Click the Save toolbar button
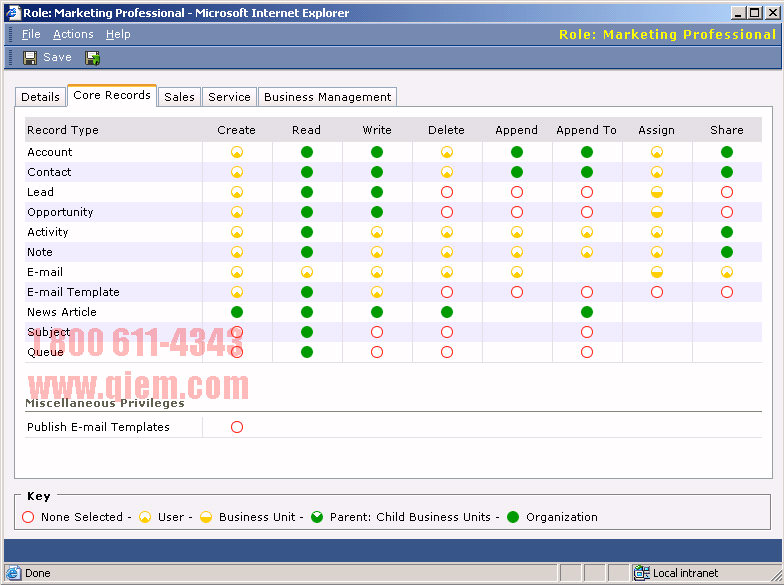784x585 pixels. pyautogui.click(x=48, y=58)
